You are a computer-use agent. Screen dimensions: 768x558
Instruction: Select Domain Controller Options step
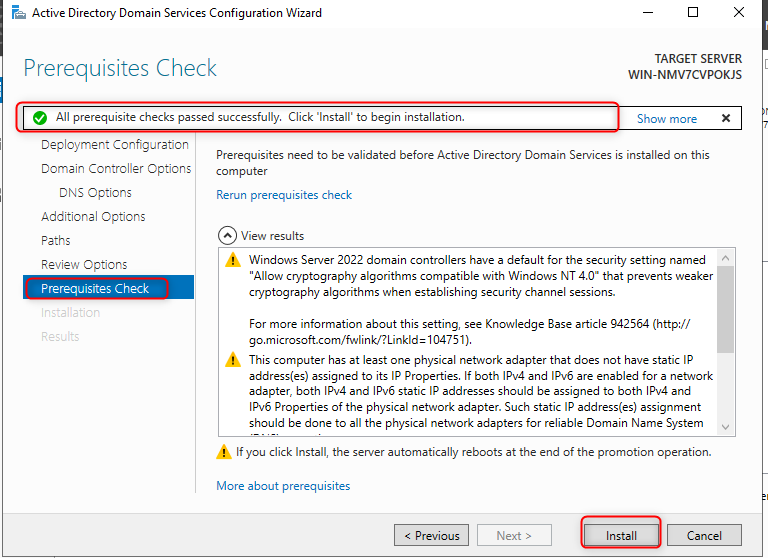(116, 169)
